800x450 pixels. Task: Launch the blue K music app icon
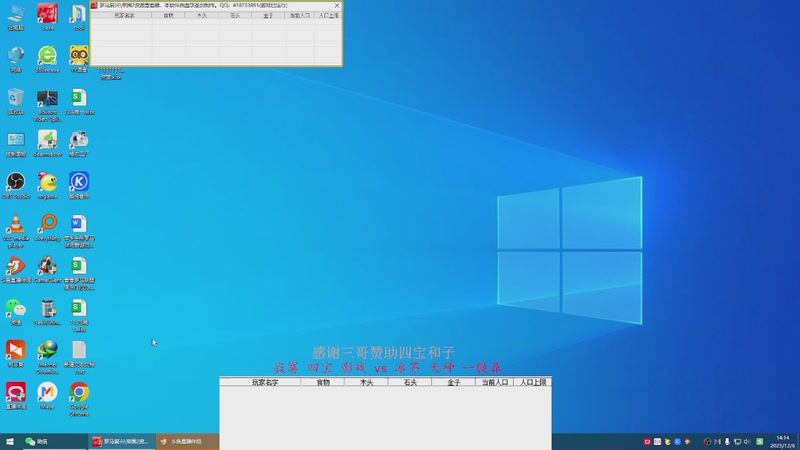pos(79,185)
